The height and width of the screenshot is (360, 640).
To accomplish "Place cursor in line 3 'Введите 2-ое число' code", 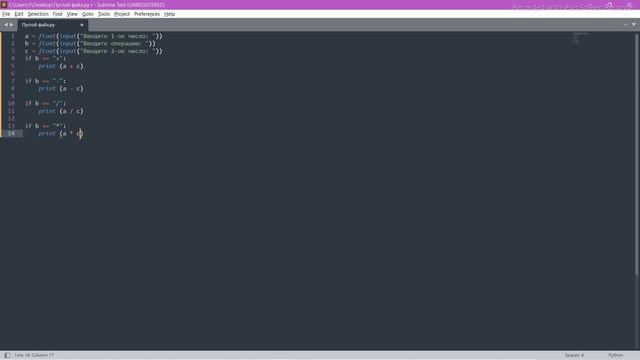I will [x=93, y=51].
